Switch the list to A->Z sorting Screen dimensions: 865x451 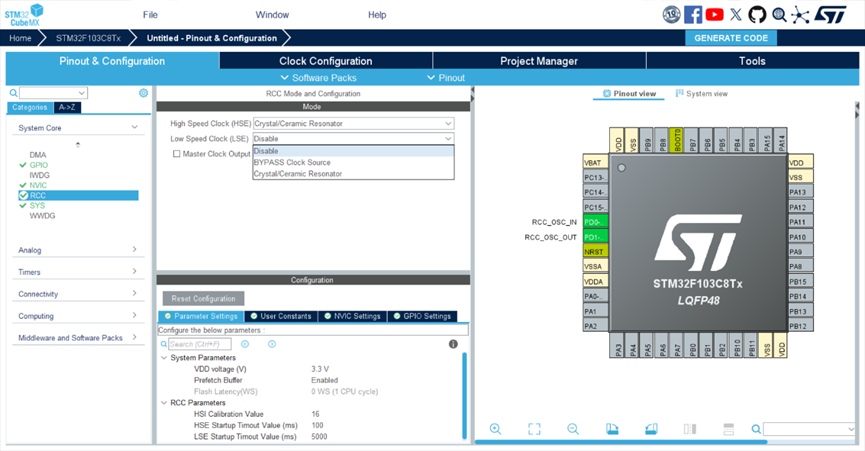[67, 108]
